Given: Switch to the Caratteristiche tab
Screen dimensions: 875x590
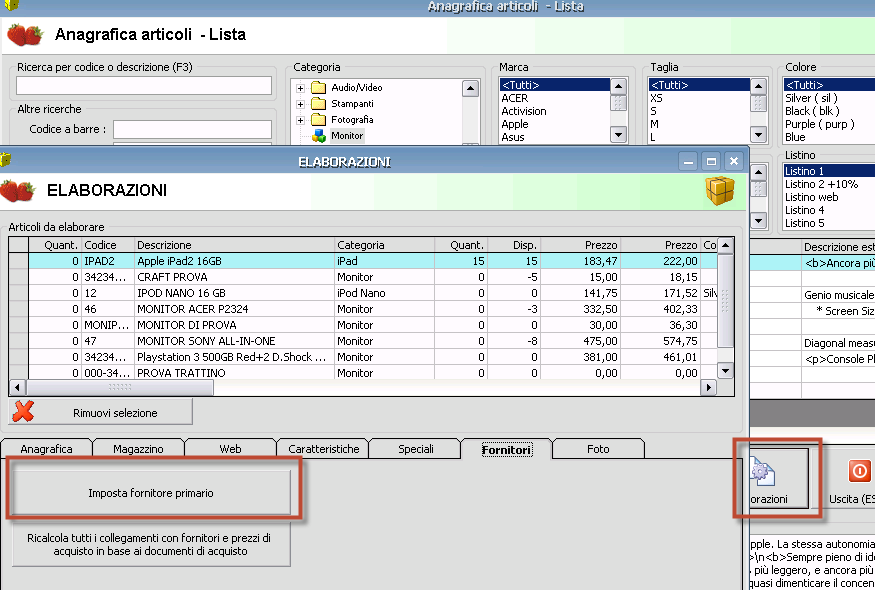Looking at the screenshot, I should [323, 449].
